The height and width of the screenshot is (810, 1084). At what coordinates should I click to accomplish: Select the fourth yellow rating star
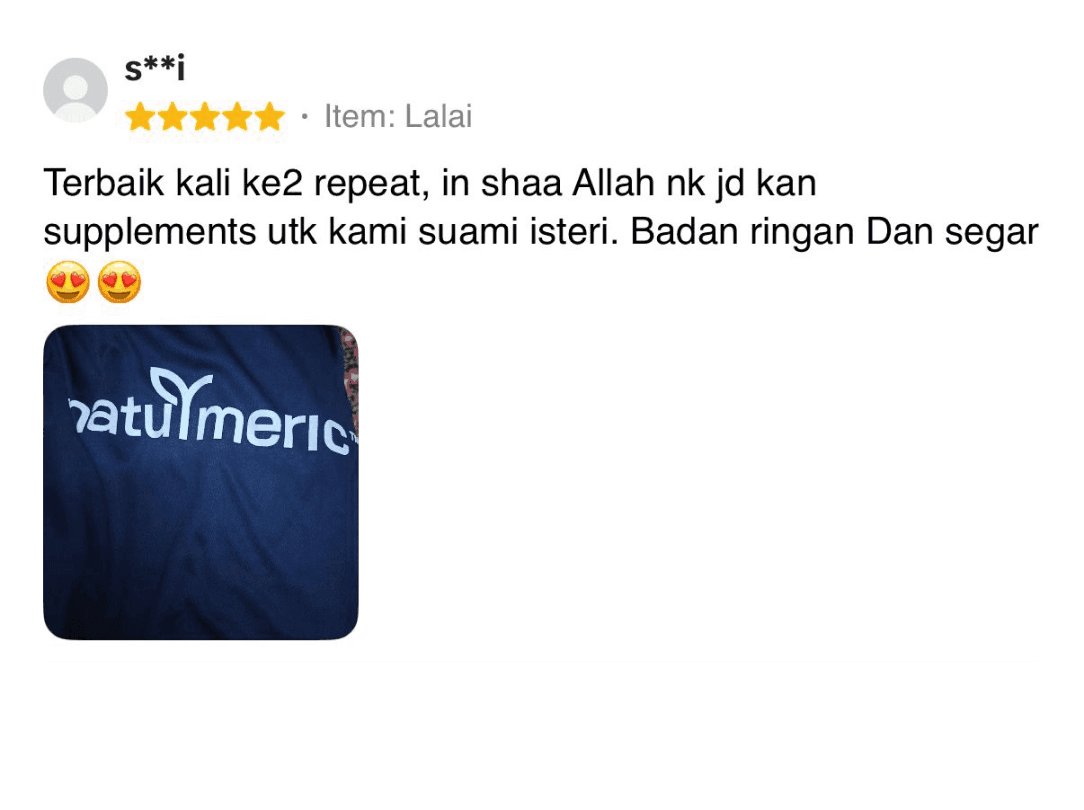click(x=237, y=117)
